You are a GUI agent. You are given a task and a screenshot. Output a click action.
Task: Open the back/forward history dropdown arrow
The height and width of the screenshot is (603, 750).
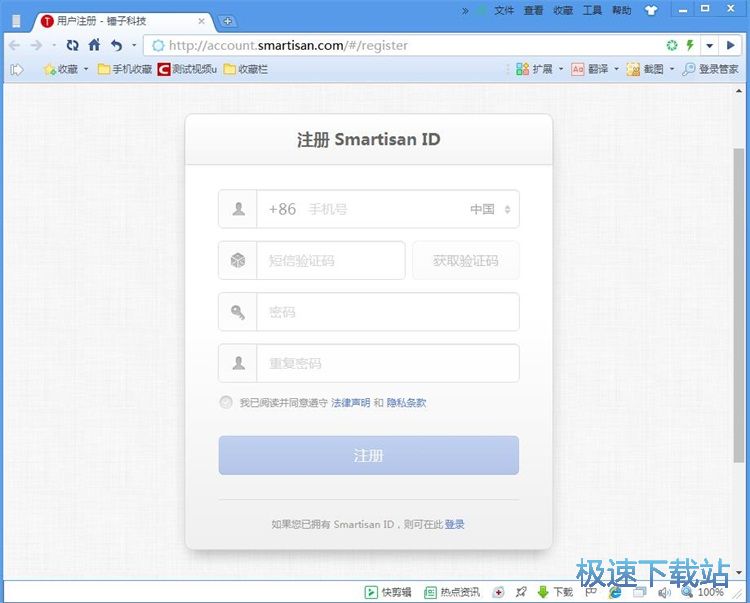54,45
